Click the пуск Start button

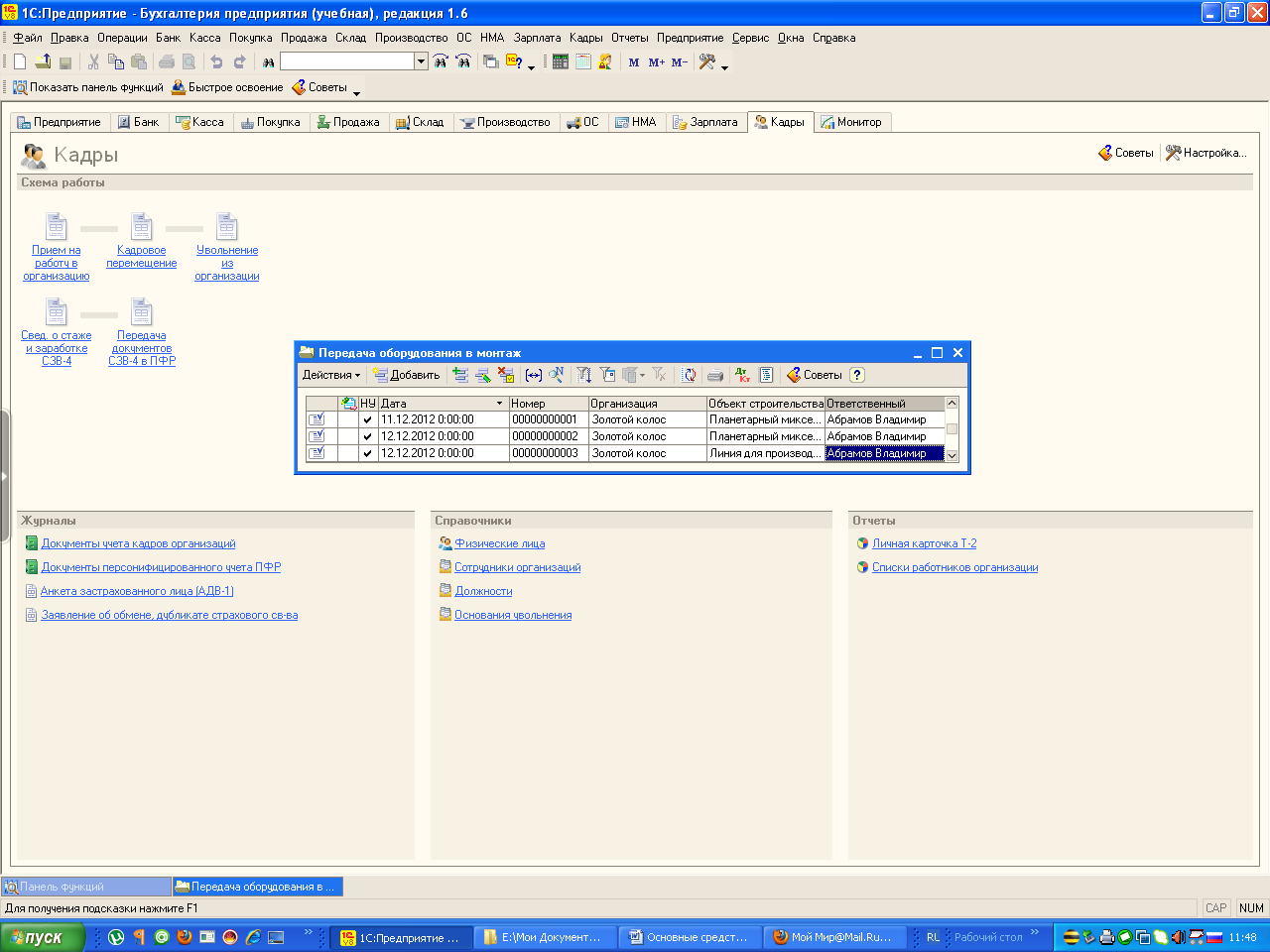[42, 937]
